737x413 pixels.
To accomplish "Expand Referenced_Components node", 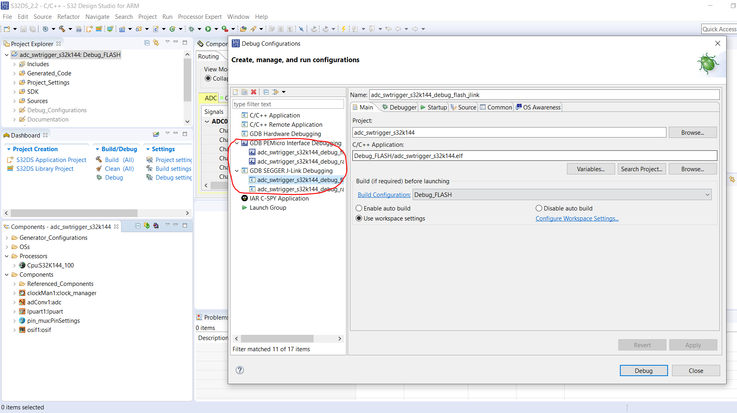I will (14, 284).
